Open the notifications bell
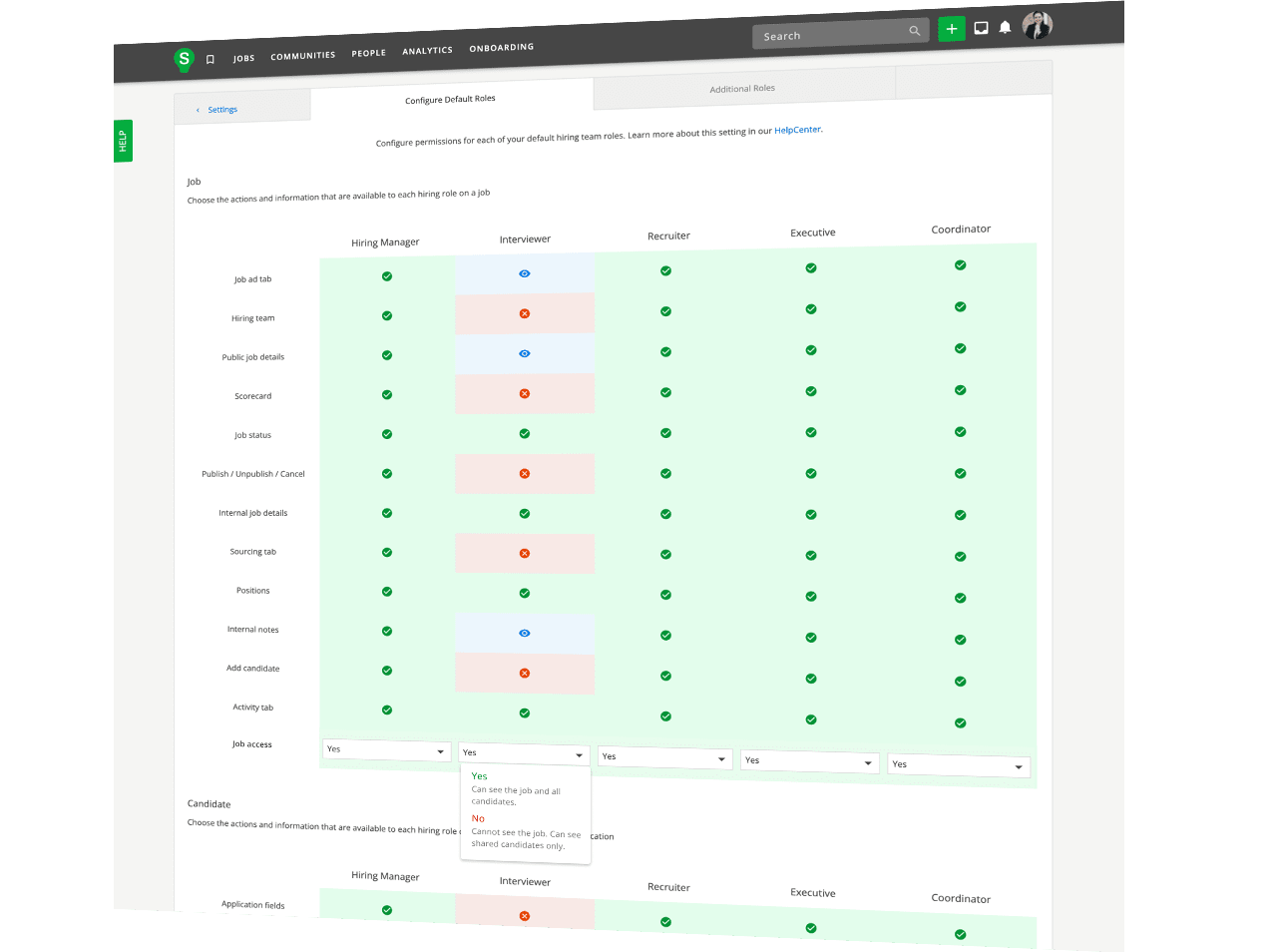This screenshot has width=1275, height=952. tap(1006, 27)
